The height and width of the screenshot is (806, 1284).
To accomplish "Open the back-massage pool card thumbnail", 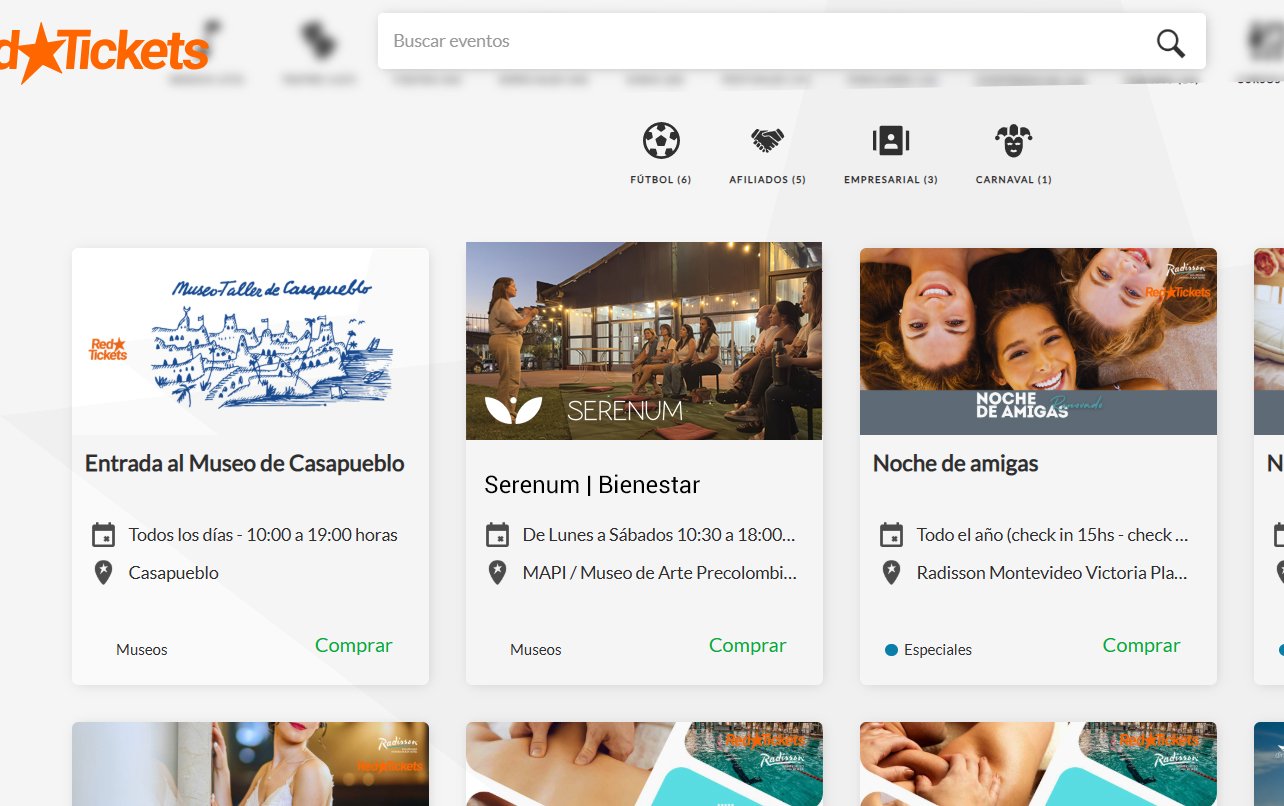I will 644,764.
